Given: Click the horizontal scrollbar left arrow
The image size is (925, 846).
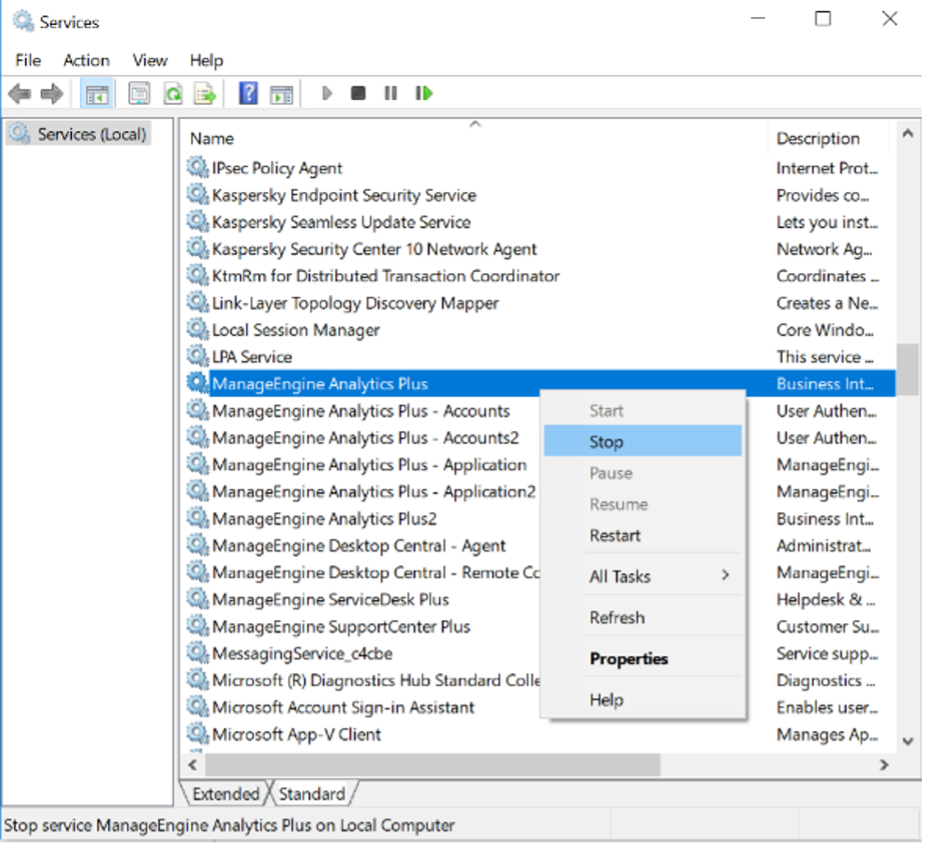Looking at the screenshot, I should (193, 765).
